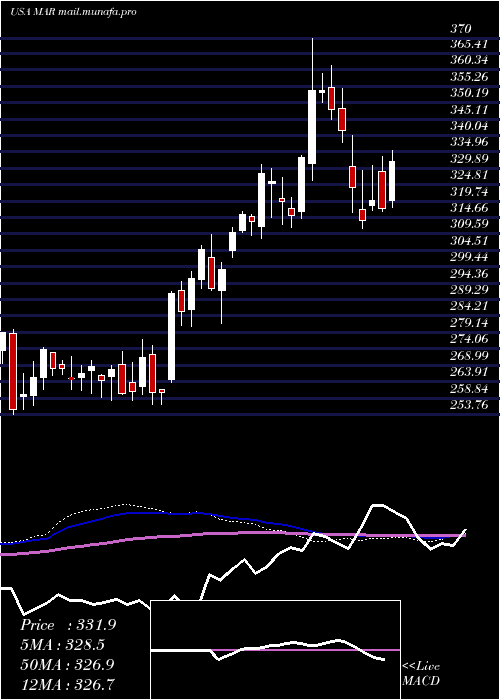Click the 304.51 price axis label
Screen dimensions: 500x700
click(x=468, y=241)
